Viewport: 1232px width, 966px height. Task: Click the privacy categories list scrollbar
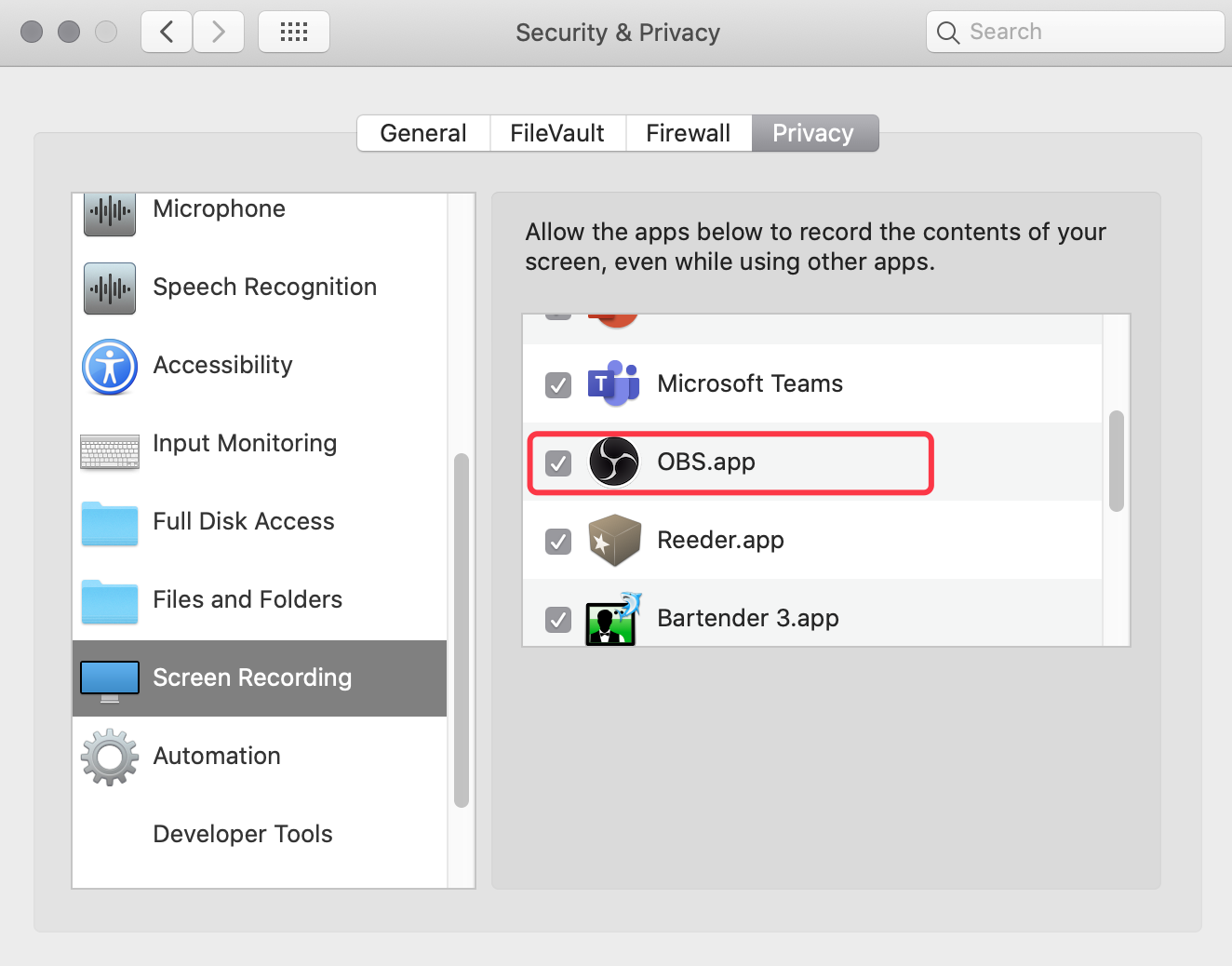(x=462, y=630)
